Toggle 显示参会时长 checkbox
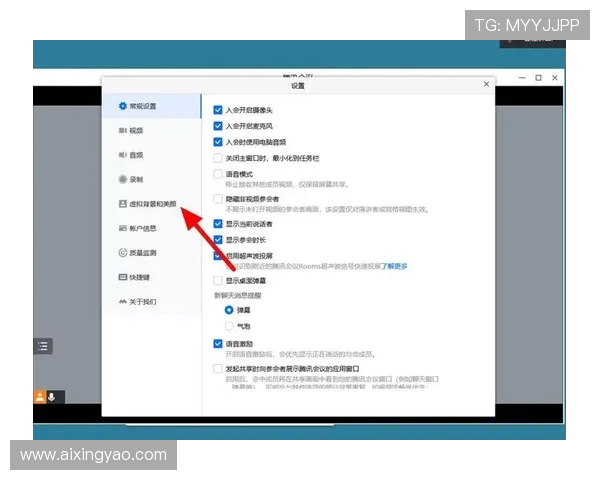Image resolution: width=600 pixels, height=480 pixels. pyautogui.click(x=218, y=240)
